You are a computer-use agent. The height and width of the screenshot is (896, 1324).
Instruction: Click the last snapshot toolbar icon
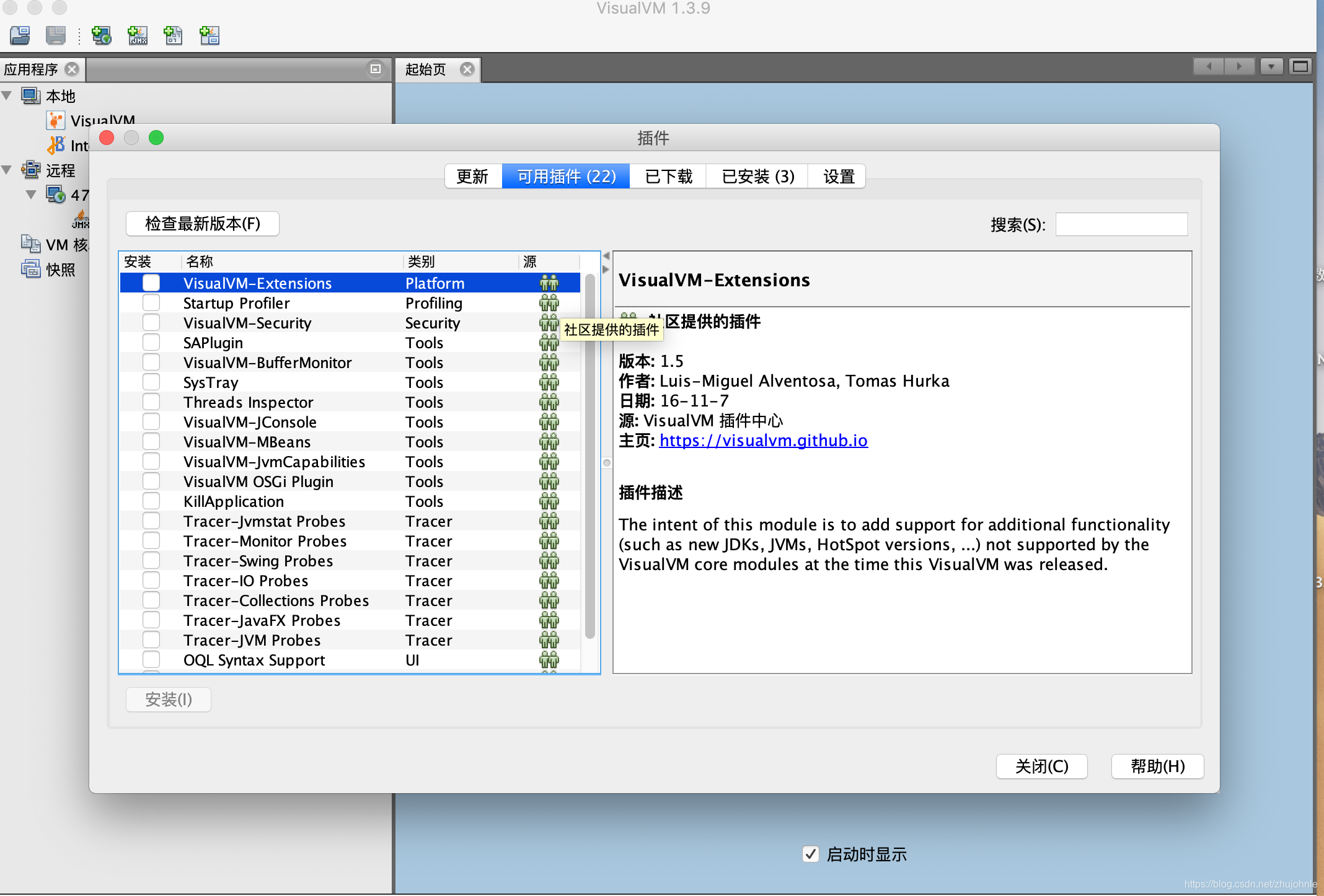(210, 35)
